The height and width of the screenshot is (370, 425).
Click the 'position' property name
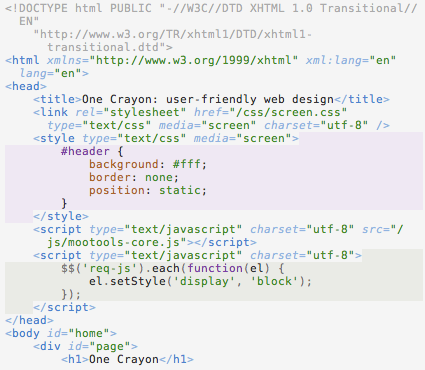[117, 190]
